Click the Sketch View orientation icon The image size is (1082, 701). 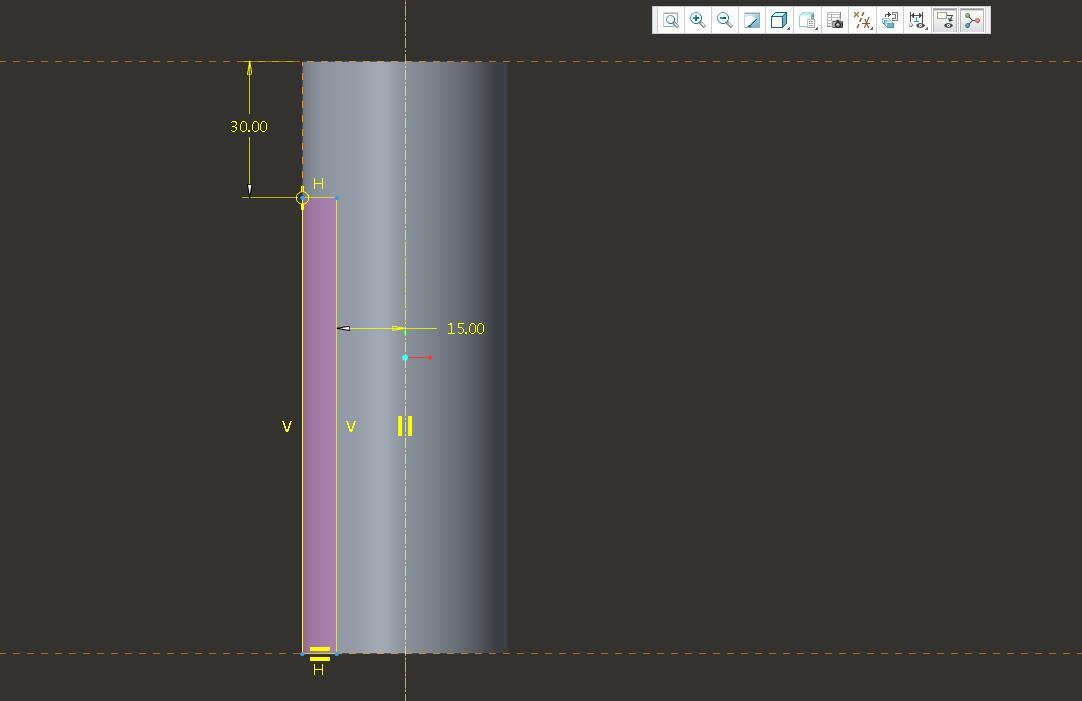click(889, 20)
